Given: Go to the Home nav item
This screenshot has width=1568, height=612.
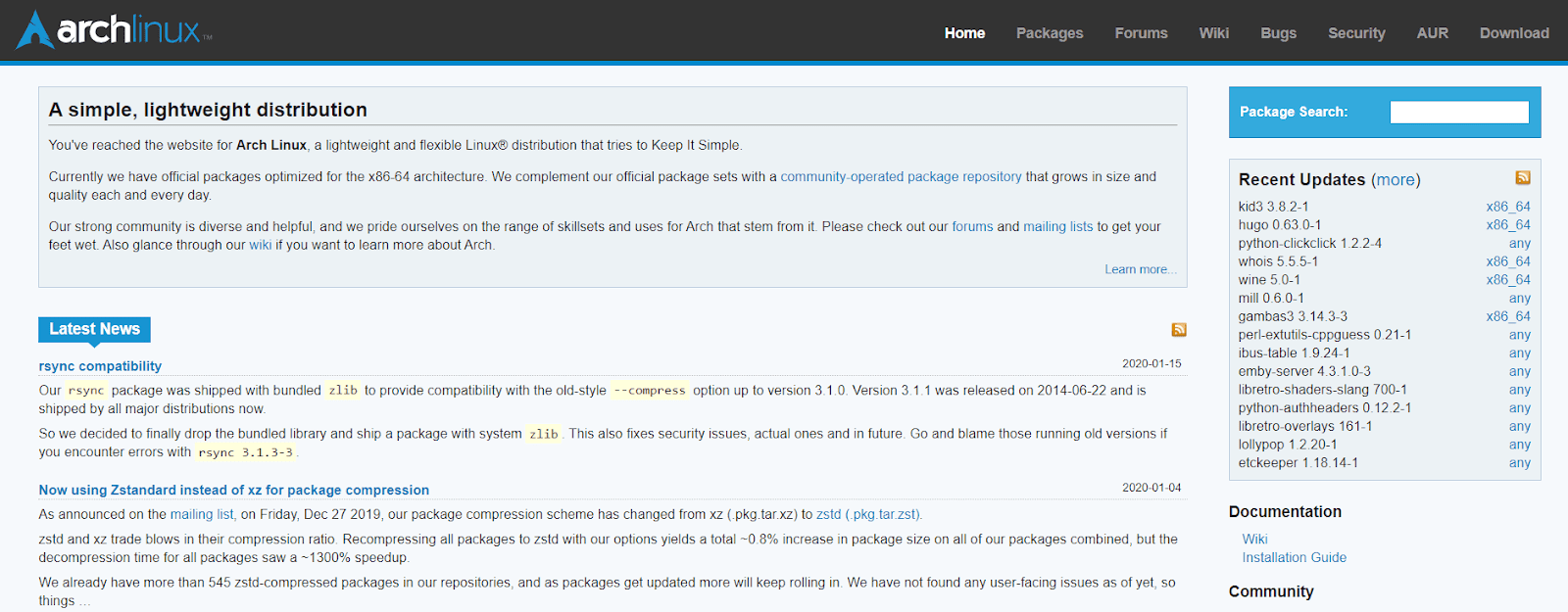Looking at the screenshot, I should click(x=964, y=33).
